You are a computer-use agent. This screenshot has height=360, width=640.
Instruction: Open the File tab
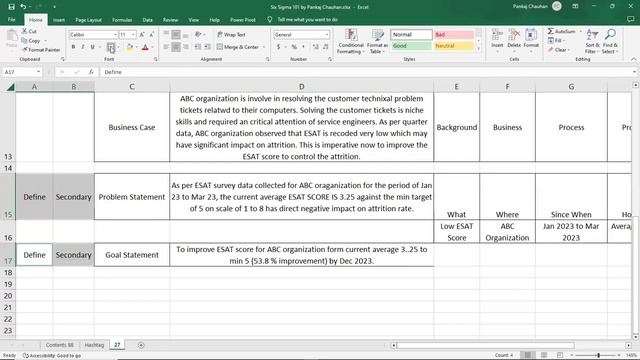coord(11,20)
